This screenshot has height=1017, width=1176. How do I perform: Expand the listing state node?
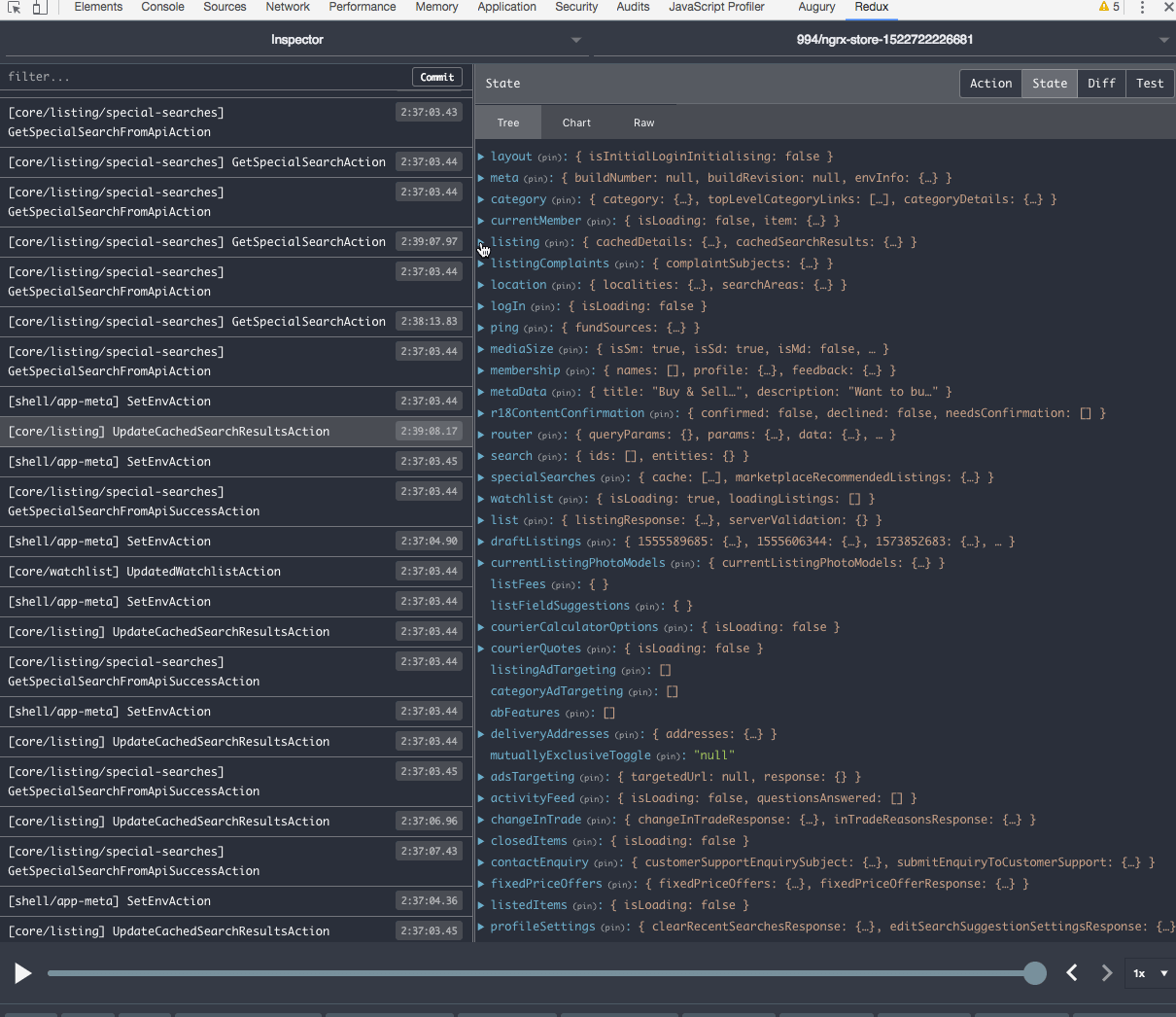(x=481, y=242)
